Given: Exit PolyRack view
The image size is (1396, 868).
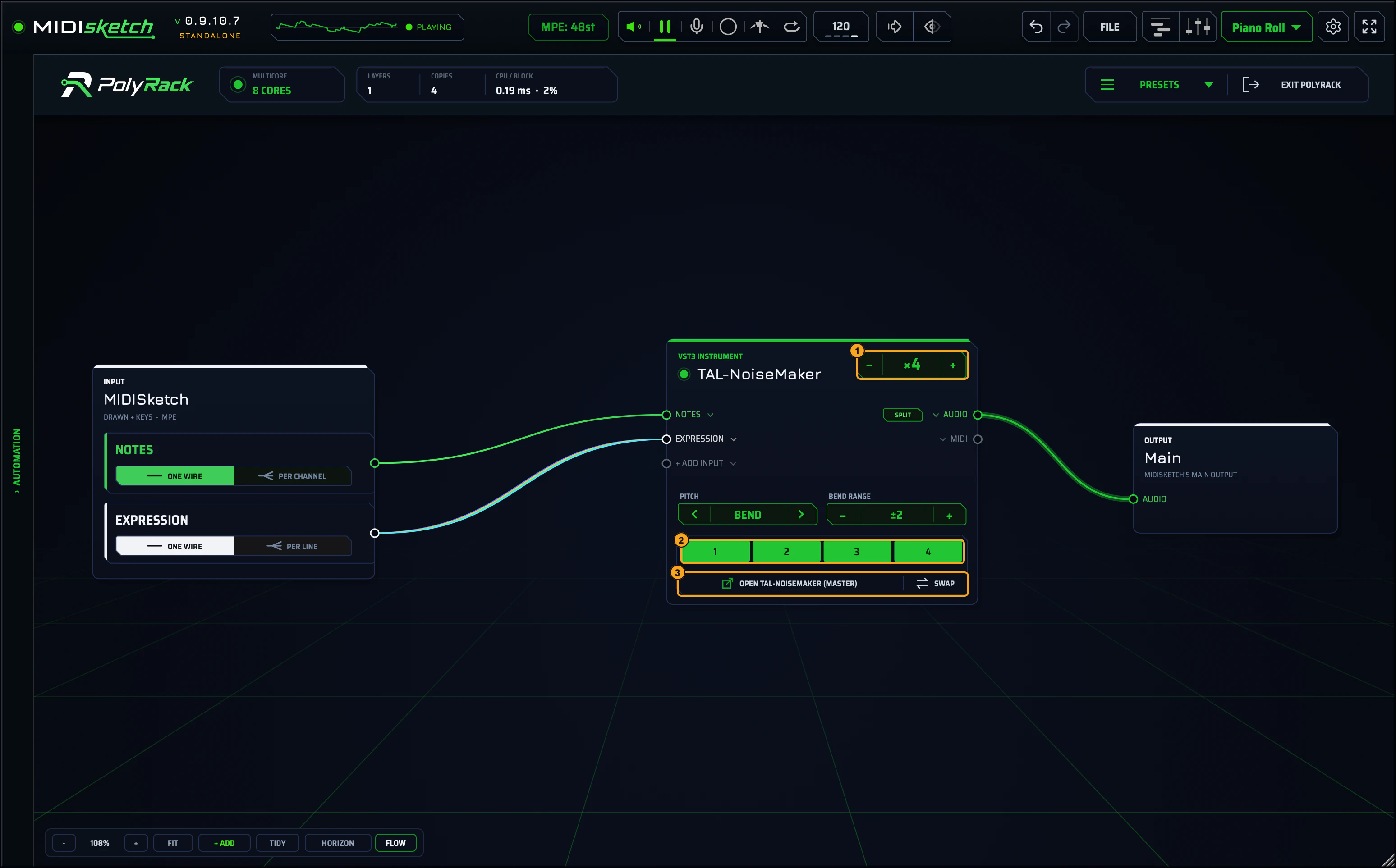Looking at the screenshot, I should (1292, 85).
